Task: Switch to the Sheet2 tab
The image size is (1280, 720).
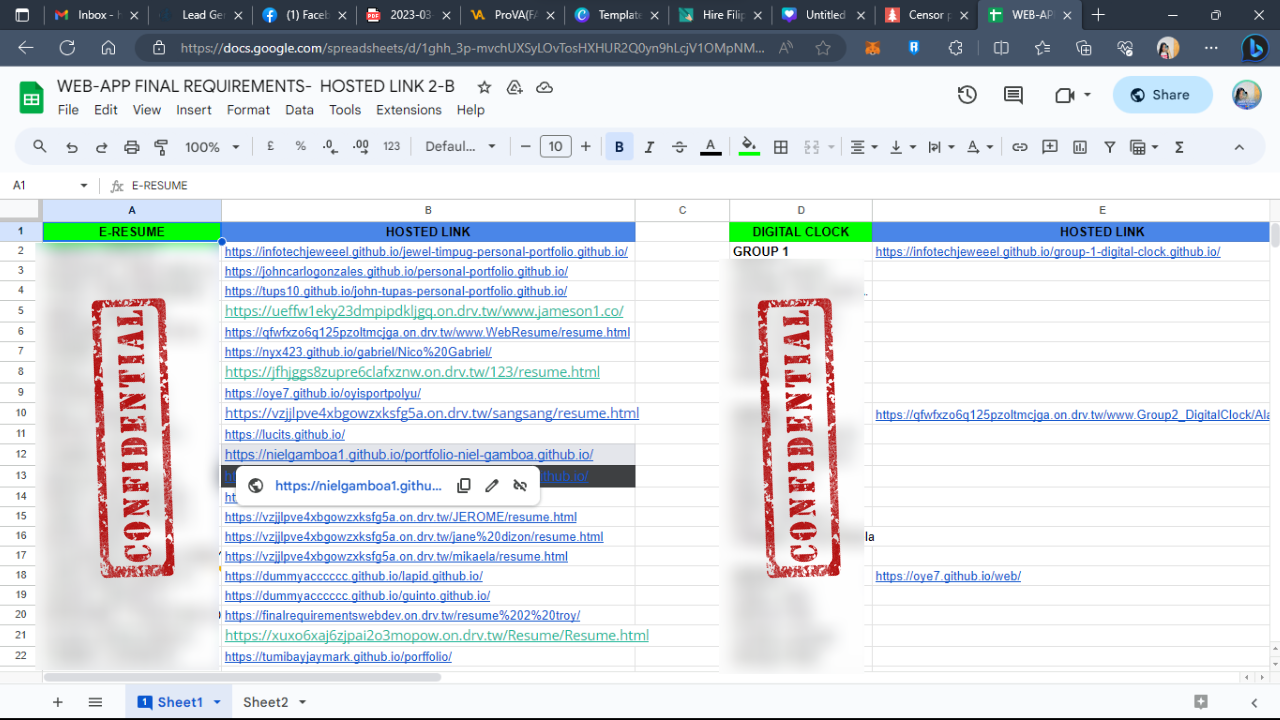Action: point(265,702)
